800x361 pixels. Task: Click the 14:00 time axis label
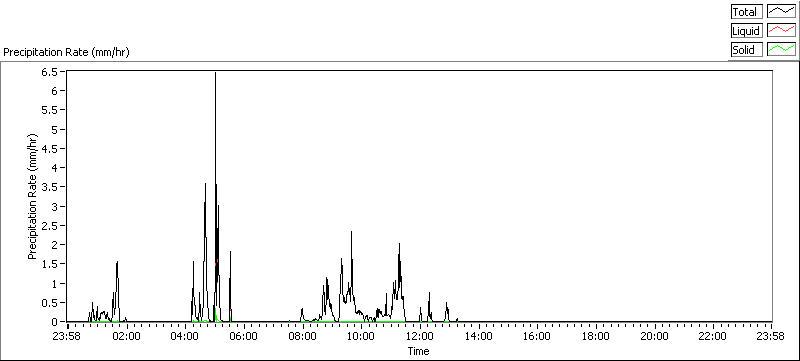tap(479, 336)
